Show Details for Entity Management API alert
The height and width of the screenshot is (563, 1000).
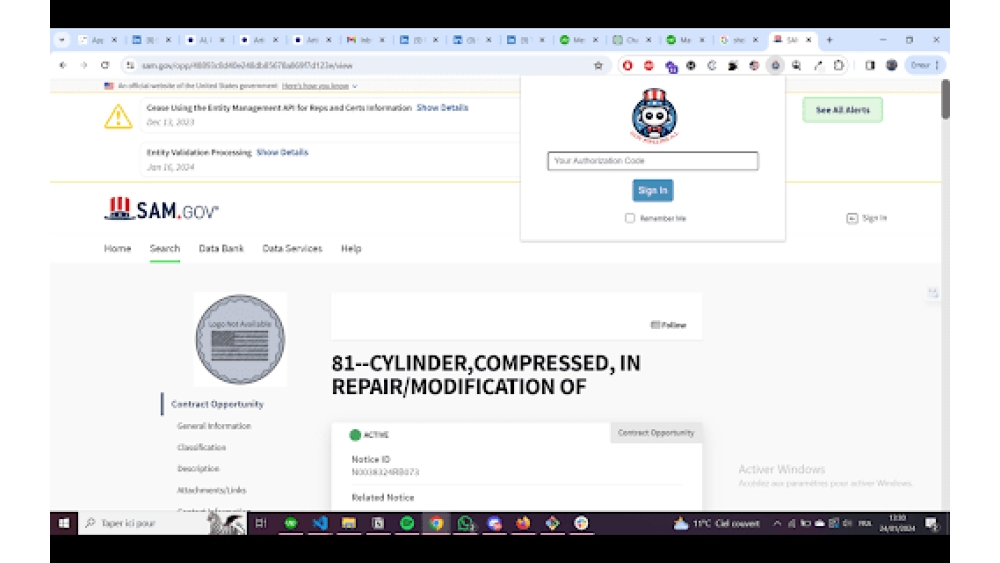443,108
